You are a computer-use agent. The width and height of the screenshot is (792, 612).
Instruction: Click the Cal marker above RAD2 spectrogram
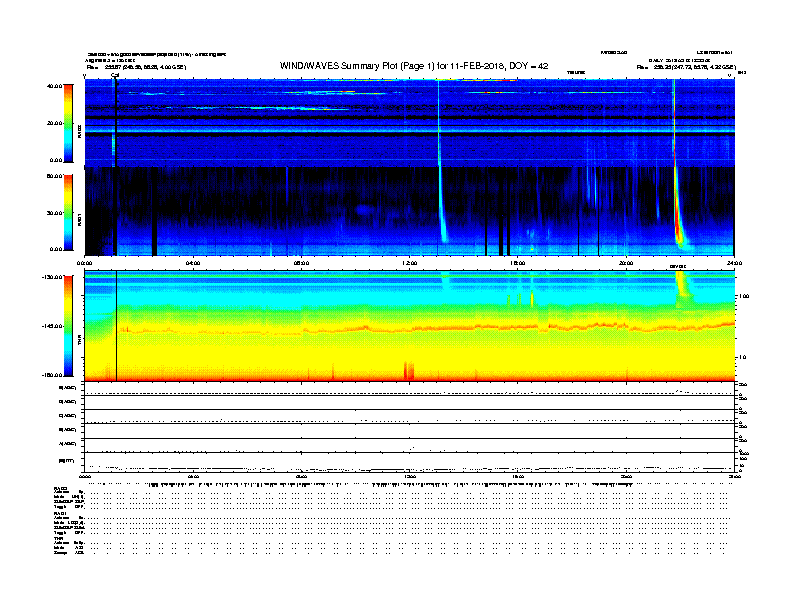[115, 76]
